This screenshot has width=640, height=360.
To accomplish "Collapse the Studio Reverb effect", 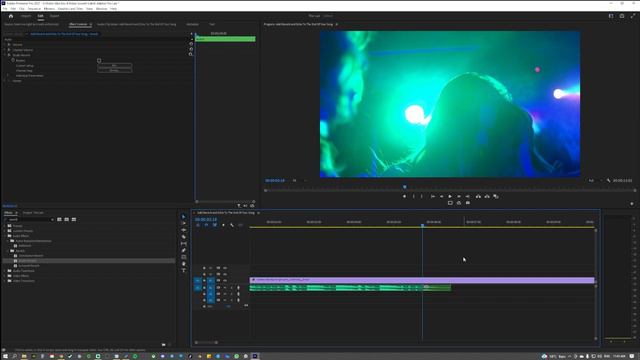I will point(4,55).
